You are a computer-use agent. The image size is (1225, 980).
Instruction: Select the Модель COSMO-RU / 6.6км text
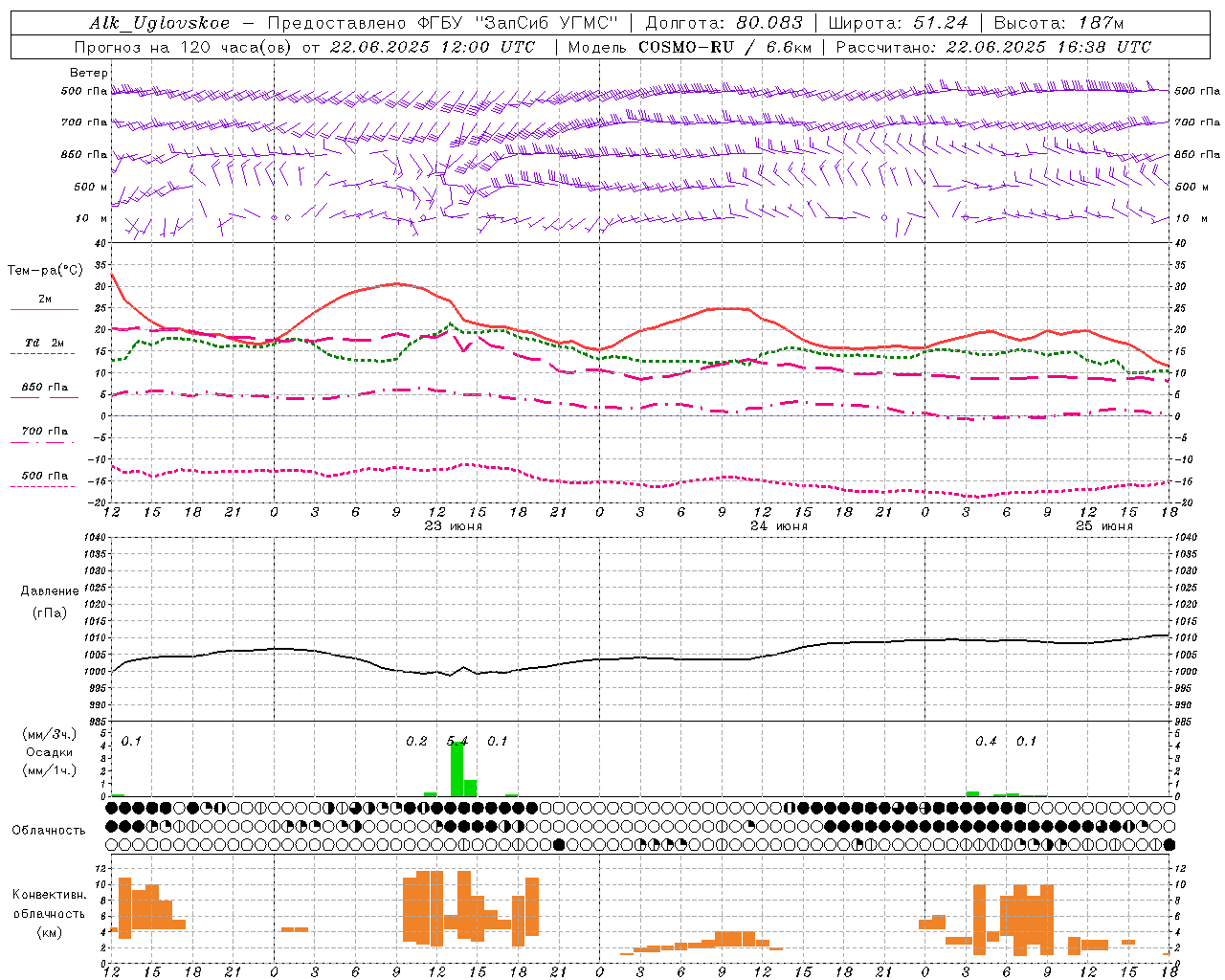coord(690,47)
